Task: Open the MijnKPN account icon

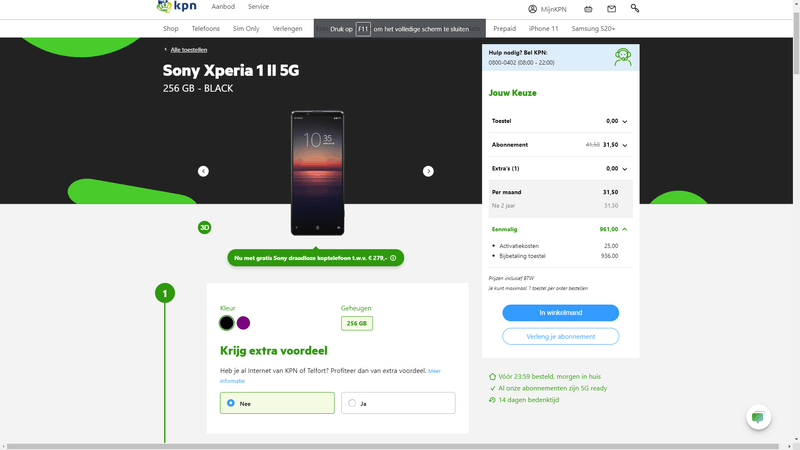Action: (x=532, y=9)
